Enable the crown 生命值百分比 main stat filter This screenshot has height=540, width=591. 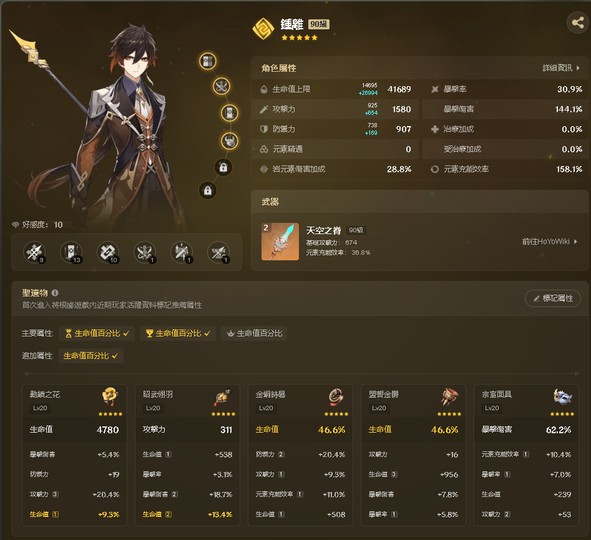254,333
